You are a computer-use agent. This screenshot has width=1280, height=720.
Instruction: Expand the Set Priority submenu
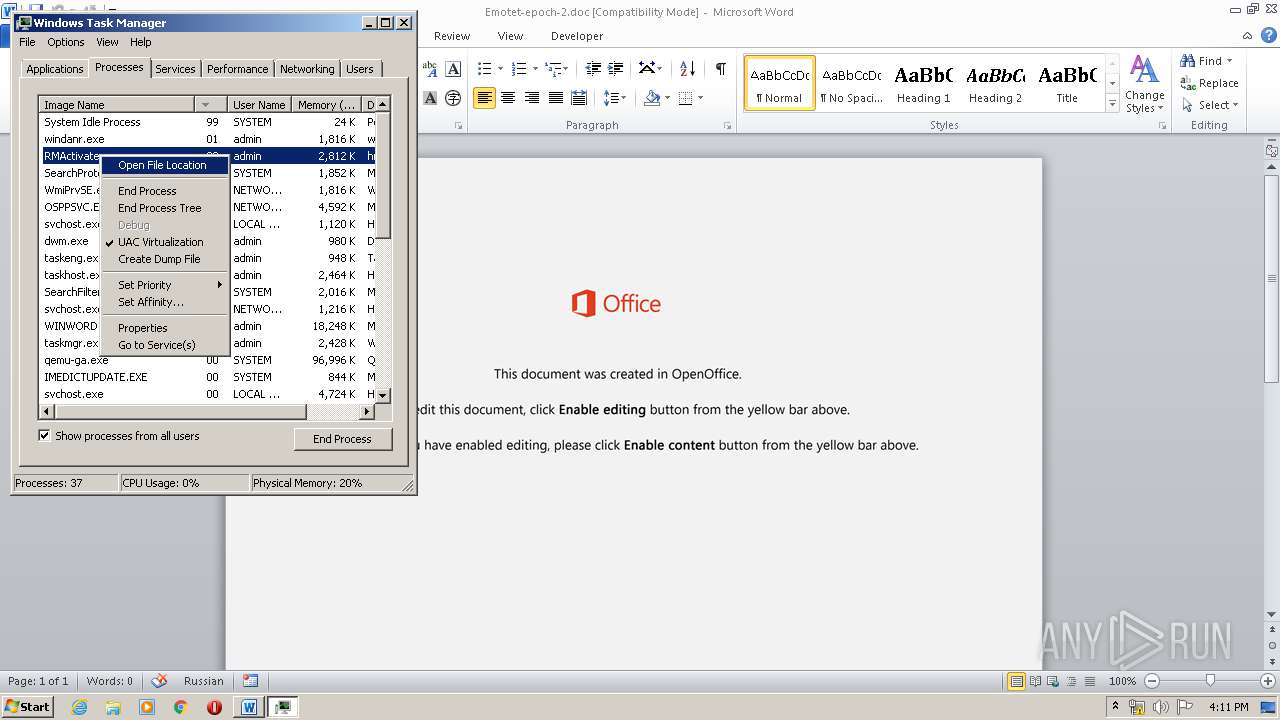165,285
